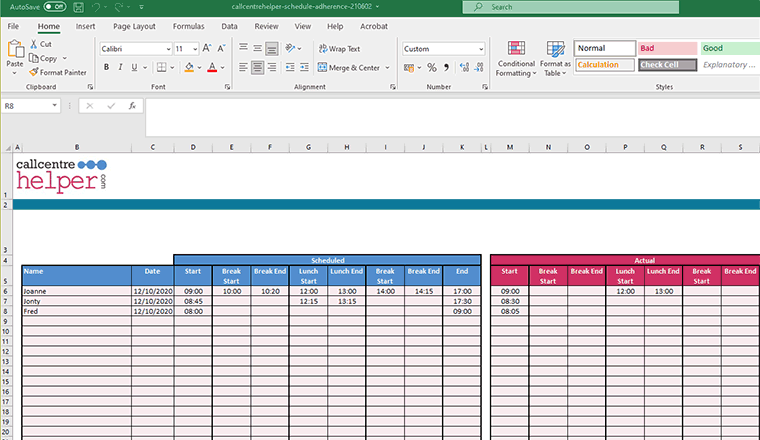Open the font size 11 dropdown
The image size is (760, 440).
pyautogui.click(x=195, y=49)
